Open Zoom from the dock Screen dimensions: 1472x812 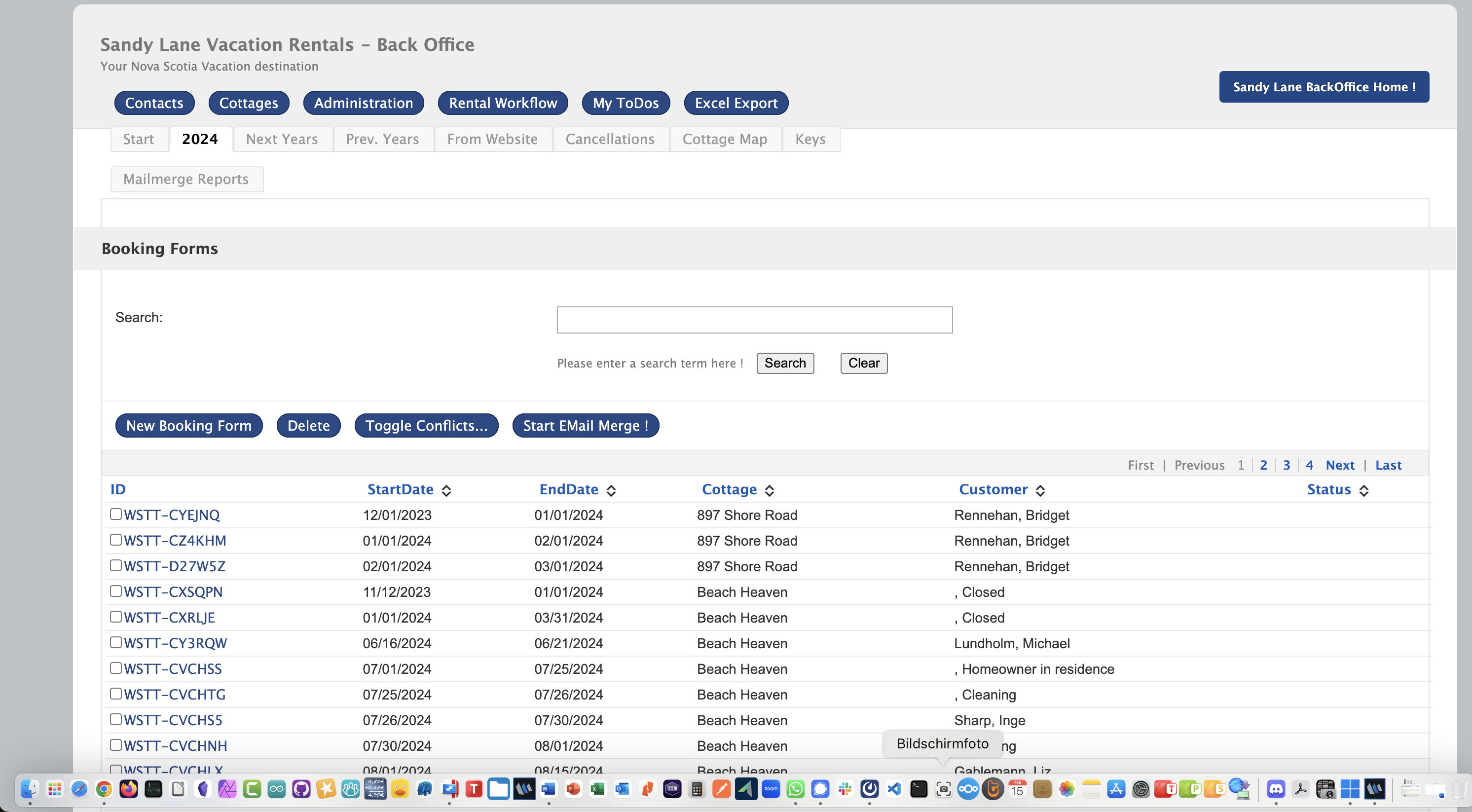point(771,789)
